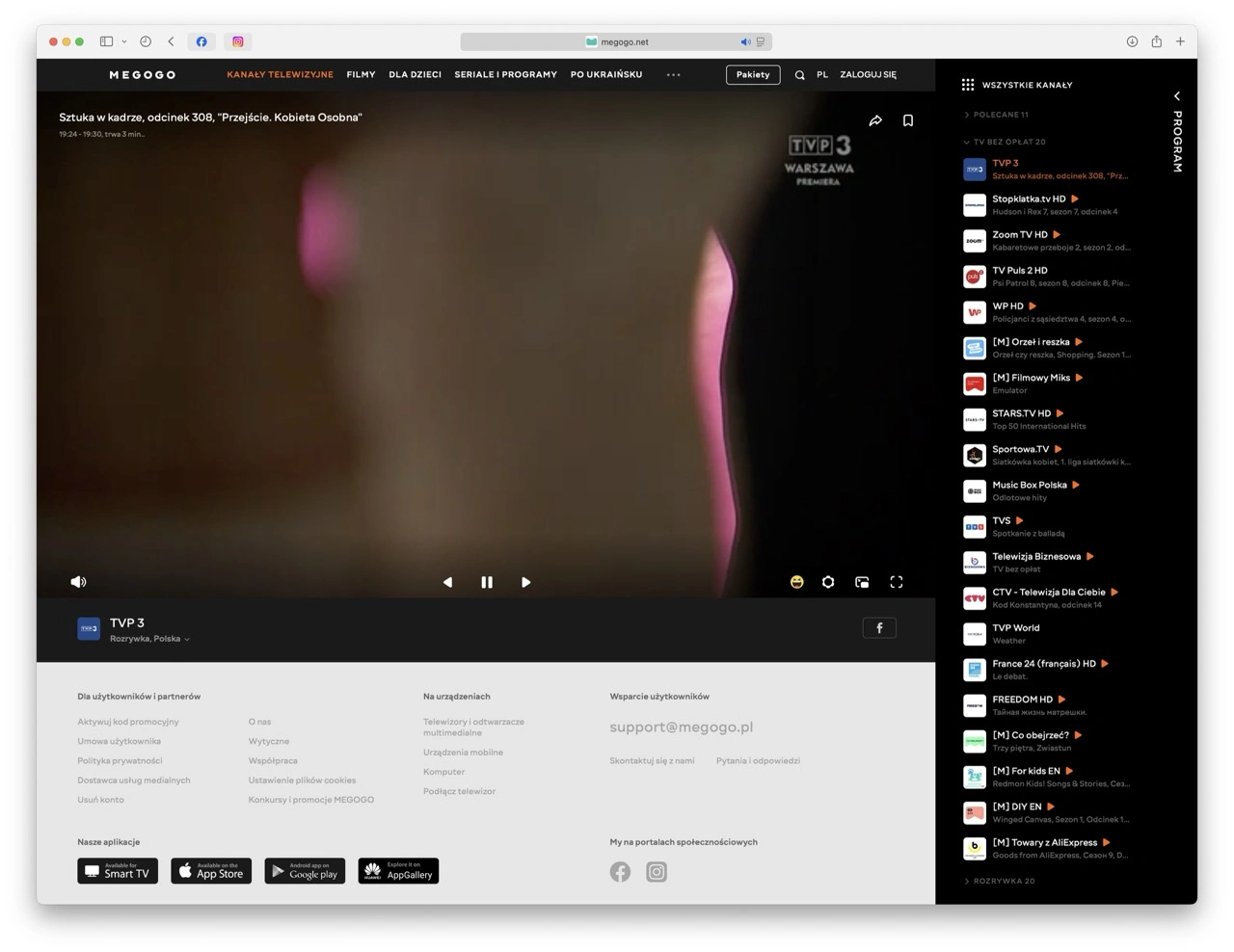Collapse the PROGRAM side panel arrow
Image resolution: width=1234 pixels, height=952 pixels.
pos(1177,96)
